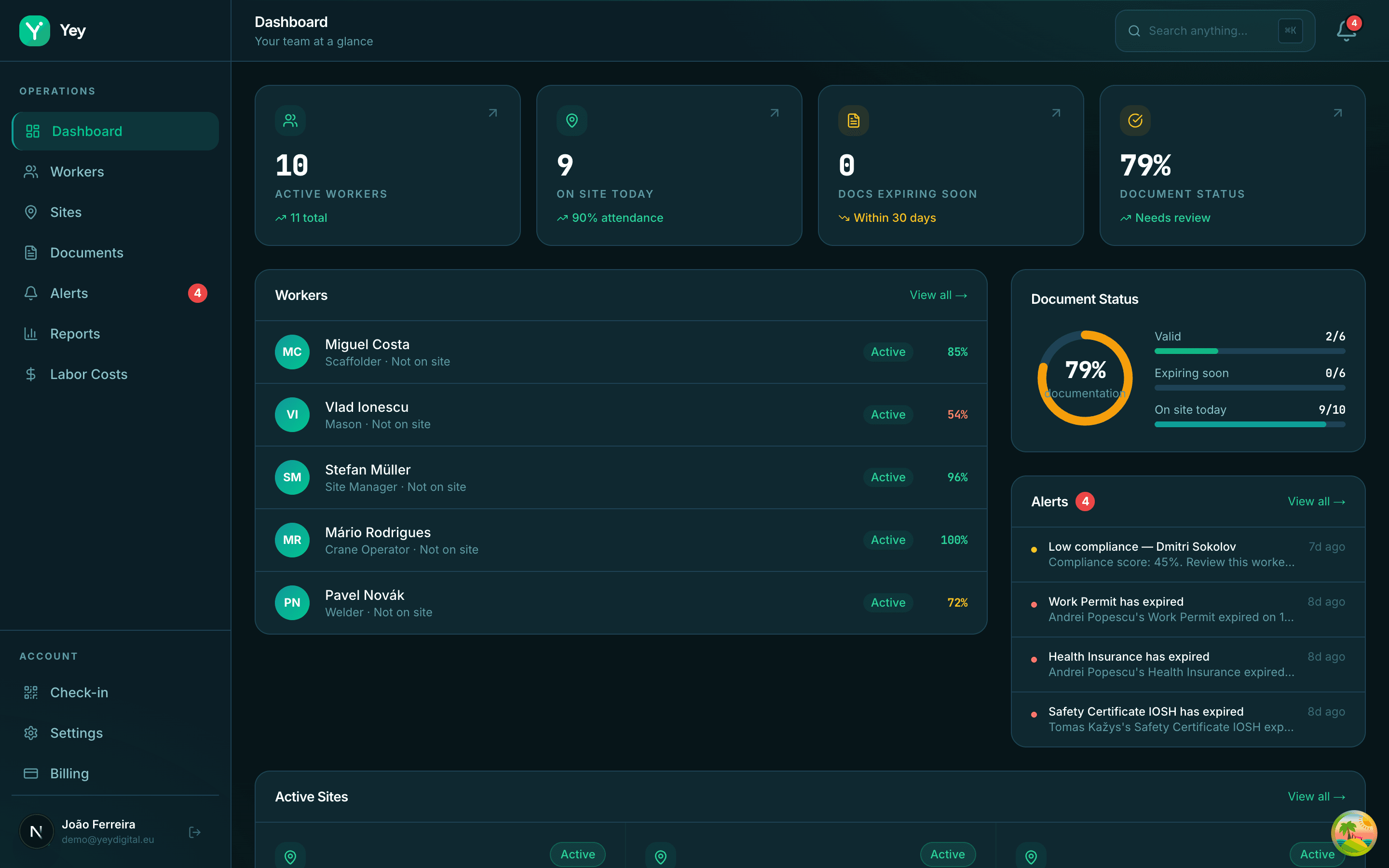Click the Within 30 days label

[x=894, y=217]
